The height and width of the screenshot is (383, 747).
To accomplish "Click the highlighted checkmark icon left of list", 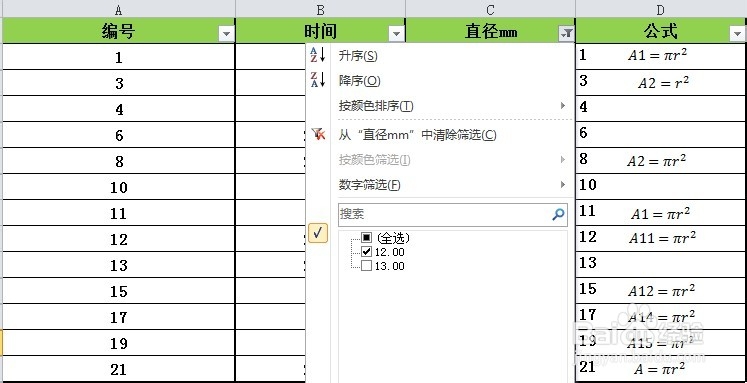I will (318, 233).
